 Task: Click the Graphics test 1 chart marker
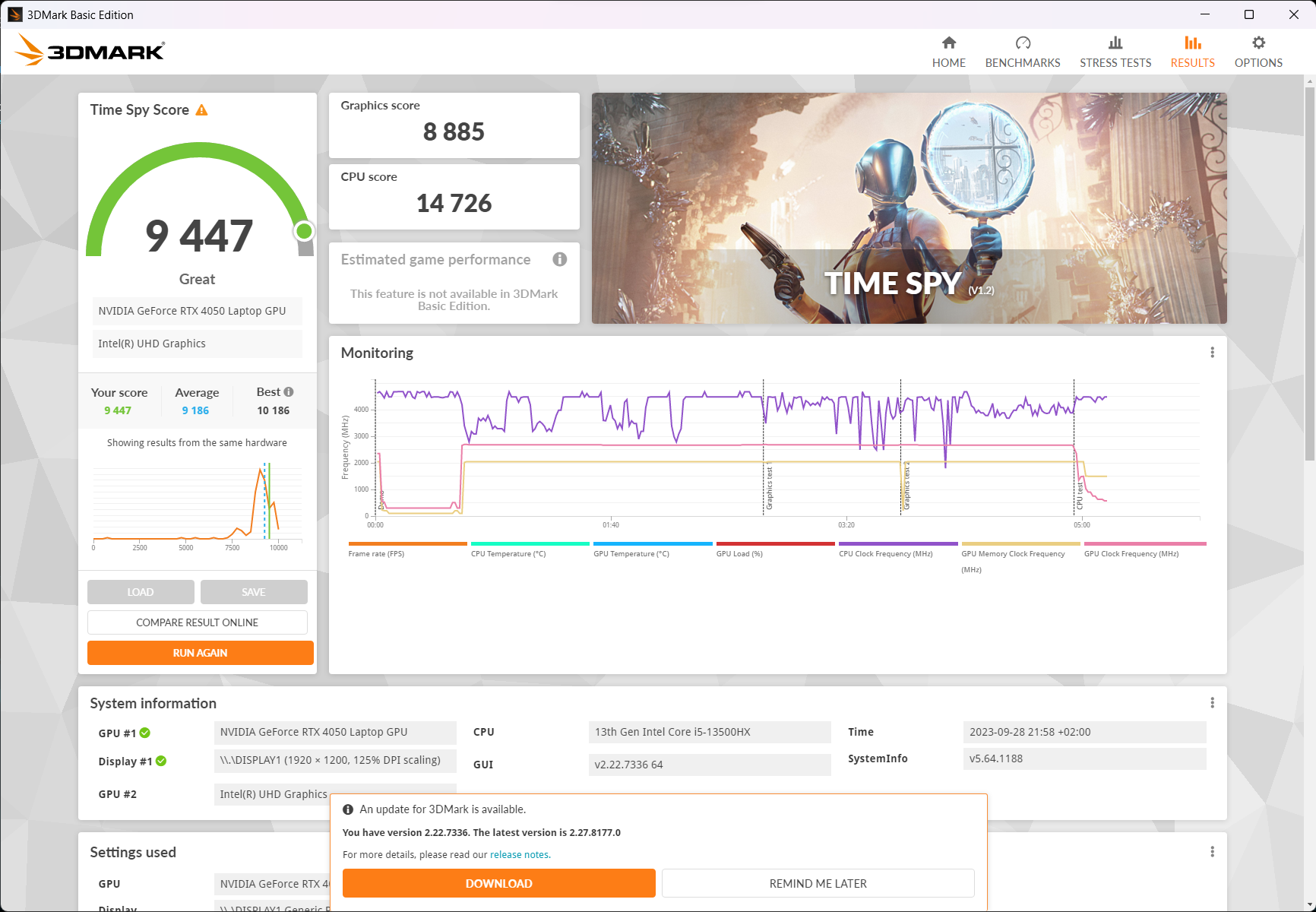pos(769,486)
